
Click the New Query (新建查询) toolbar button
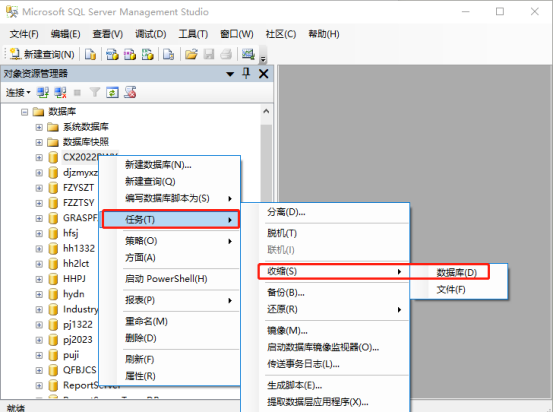(x=42, y=54)
